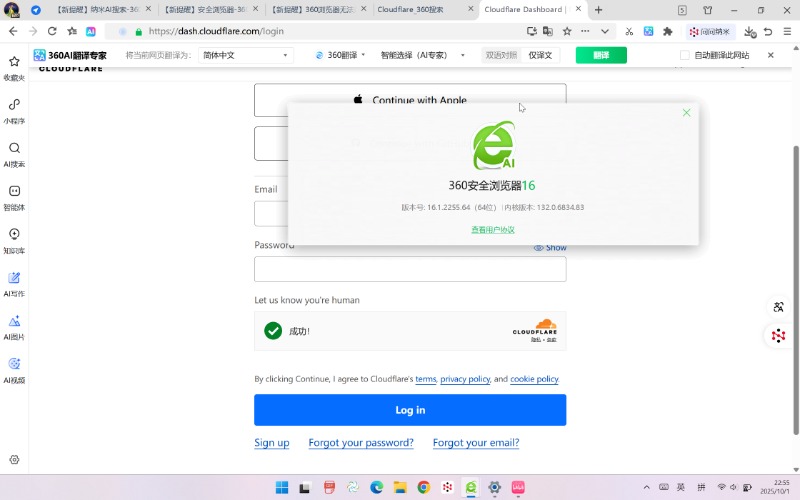
Task: Click the address bar URL field
Action: (x=316, y=31)
